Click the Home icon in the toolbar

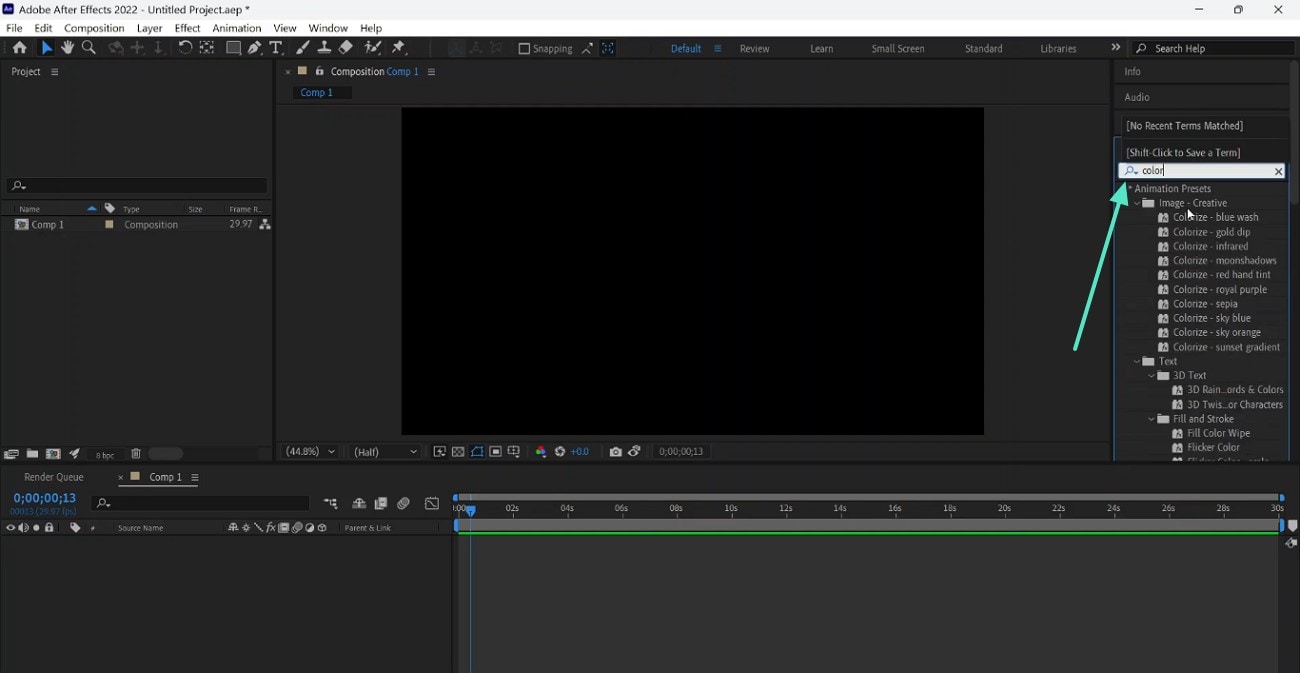19,48
